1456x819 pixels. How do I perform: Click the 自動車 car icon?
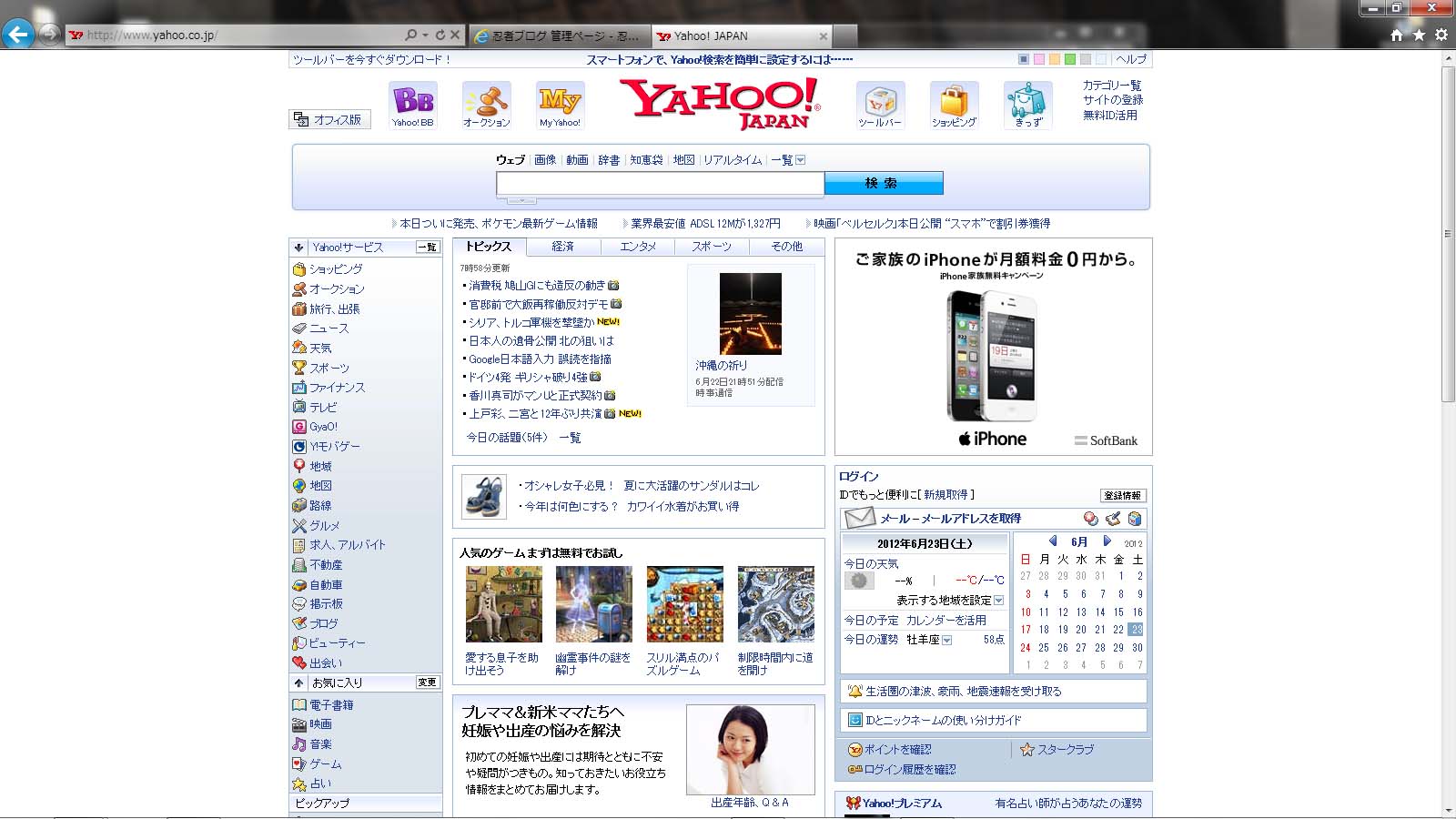298,585
